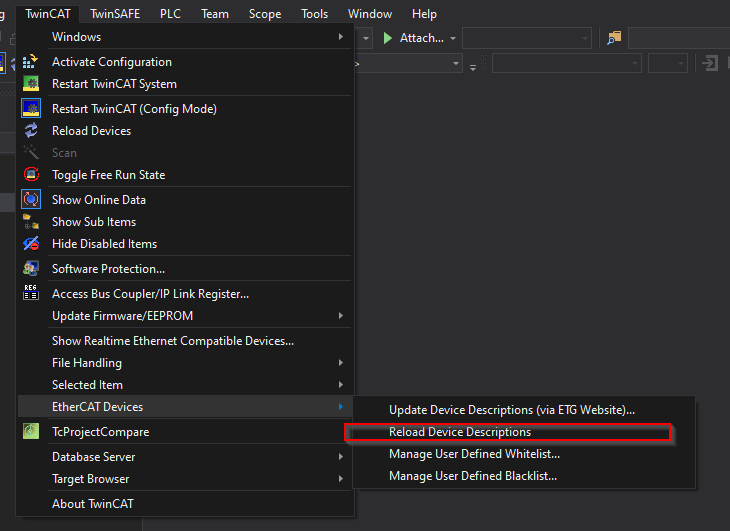Click the search input field in toolbar
Screen dimensions: 730x531
click(x=679, y=38)
